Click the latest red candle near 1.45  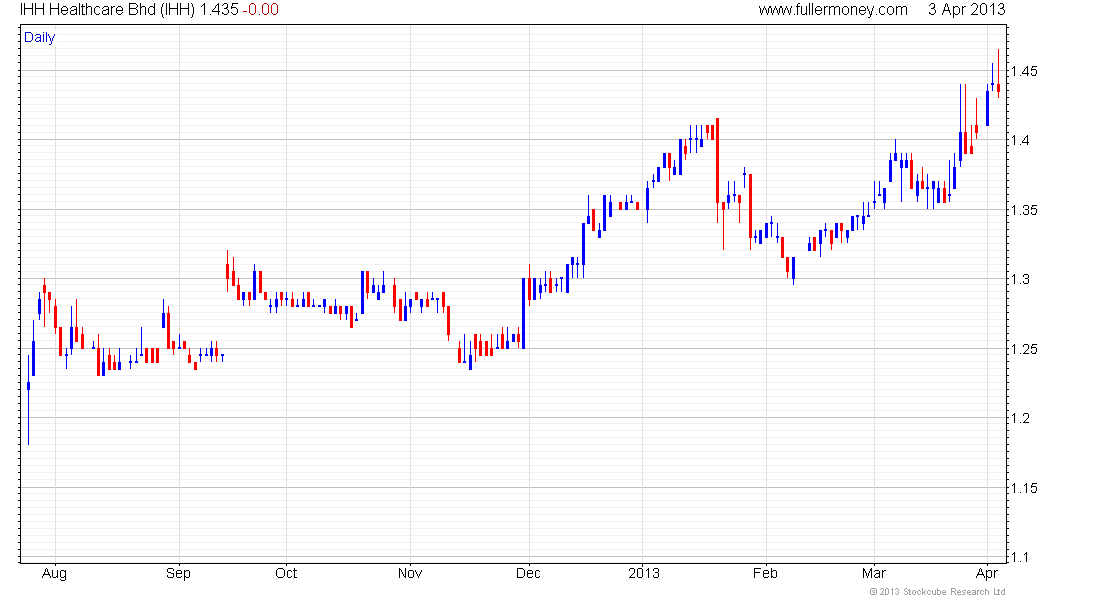point(998,74)
